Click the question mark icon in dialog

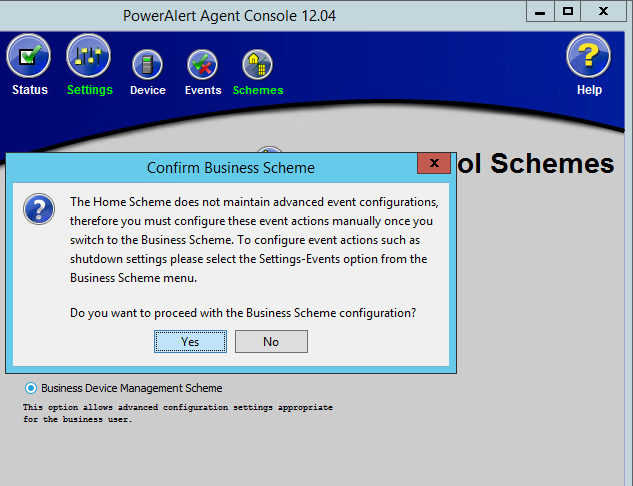(x=39, y=209)
